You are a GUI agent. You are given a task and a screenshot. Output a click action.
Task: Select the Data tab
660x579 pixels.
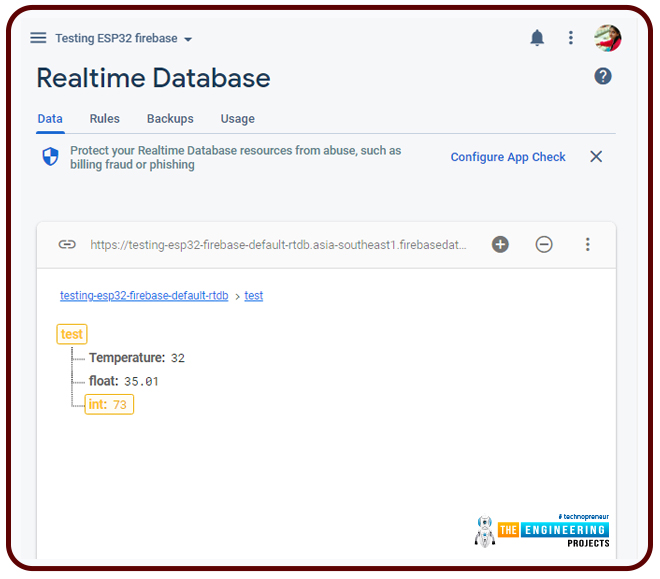50,119
